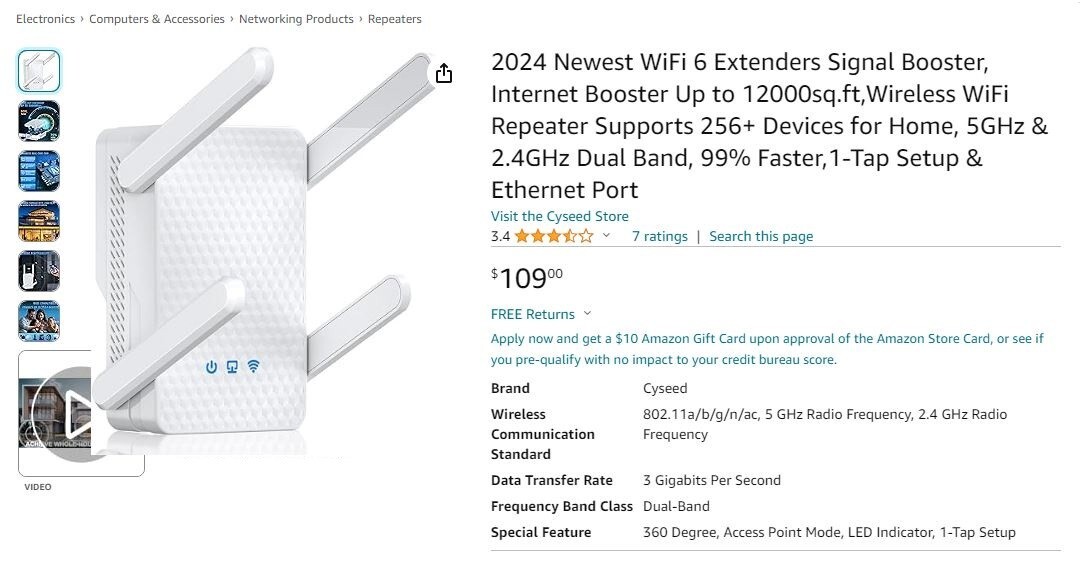Navigate to the Repeaters breadcrumb
The image size is (1080, 566).
[x=395, y=19]
